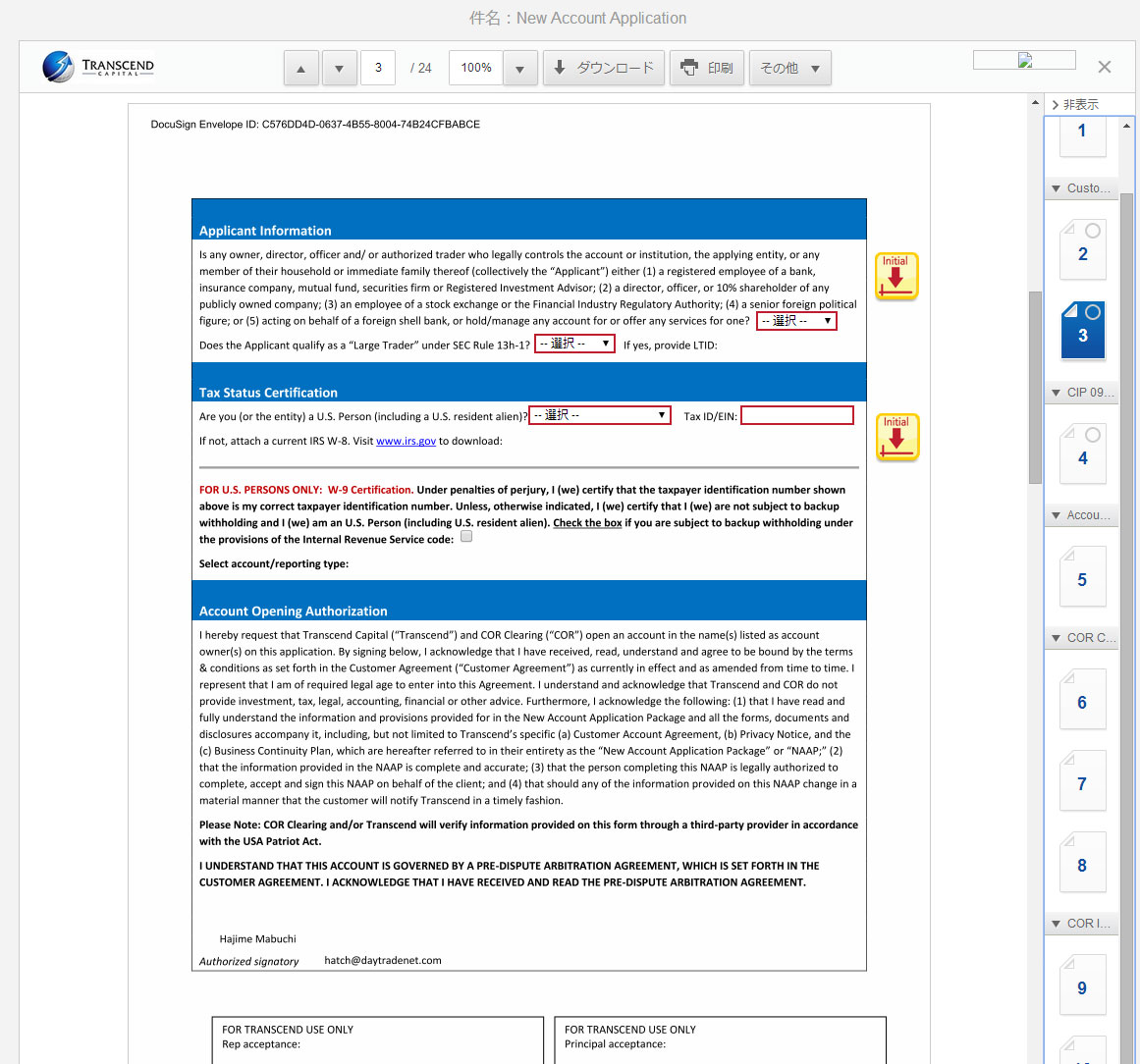Select page 5 thumbnail

[1082, 579]
